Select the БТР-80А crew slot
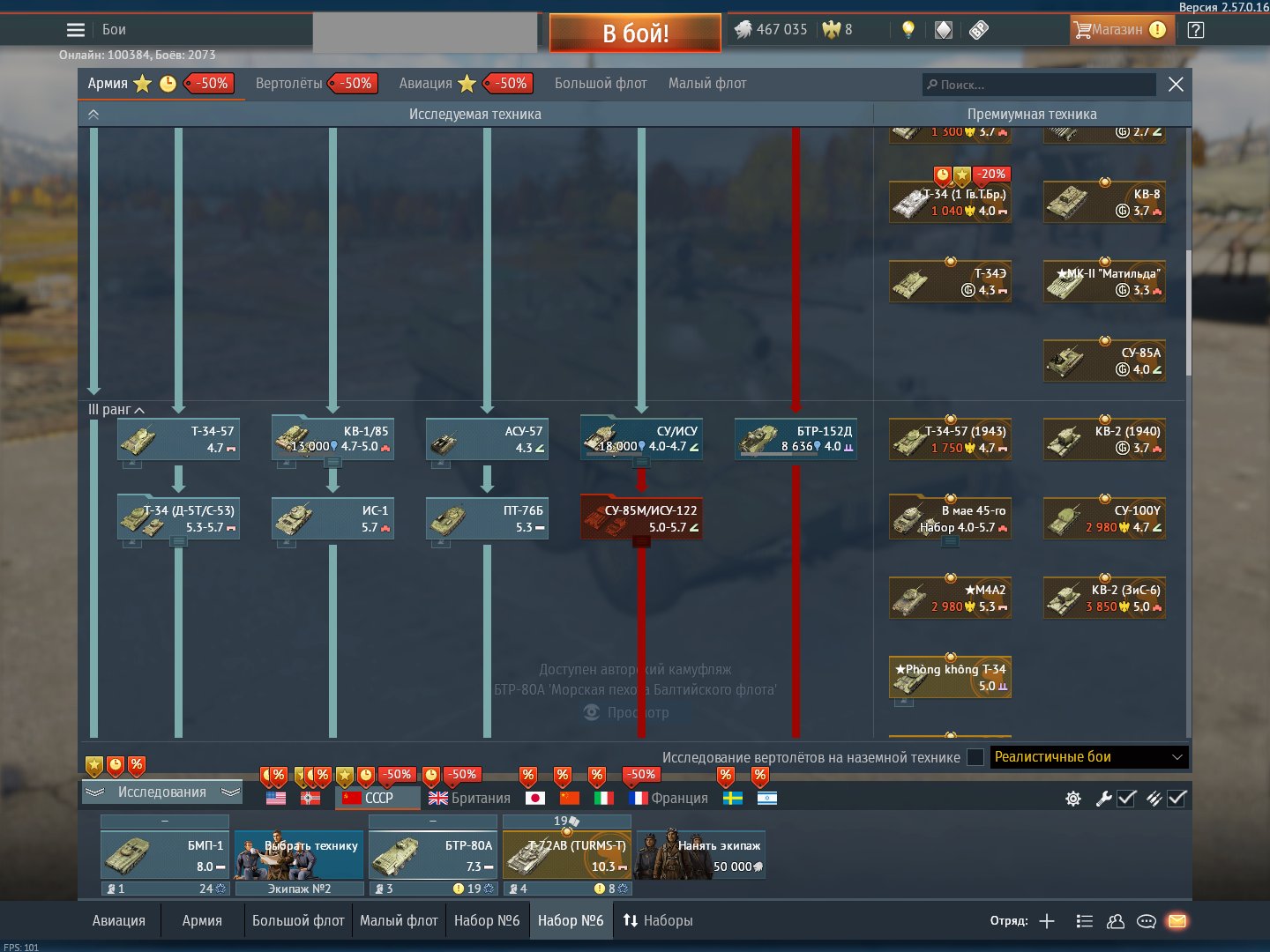This screenshot has width=1270, height=952. coord(433,855)
